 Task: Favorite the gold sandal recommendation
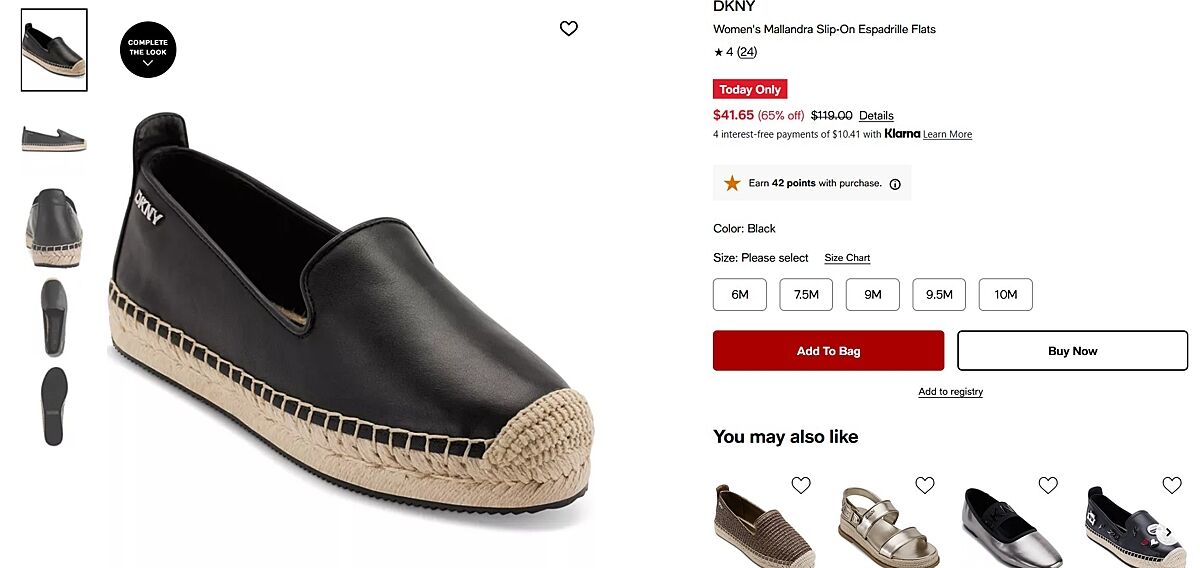[x=925, y=486]
